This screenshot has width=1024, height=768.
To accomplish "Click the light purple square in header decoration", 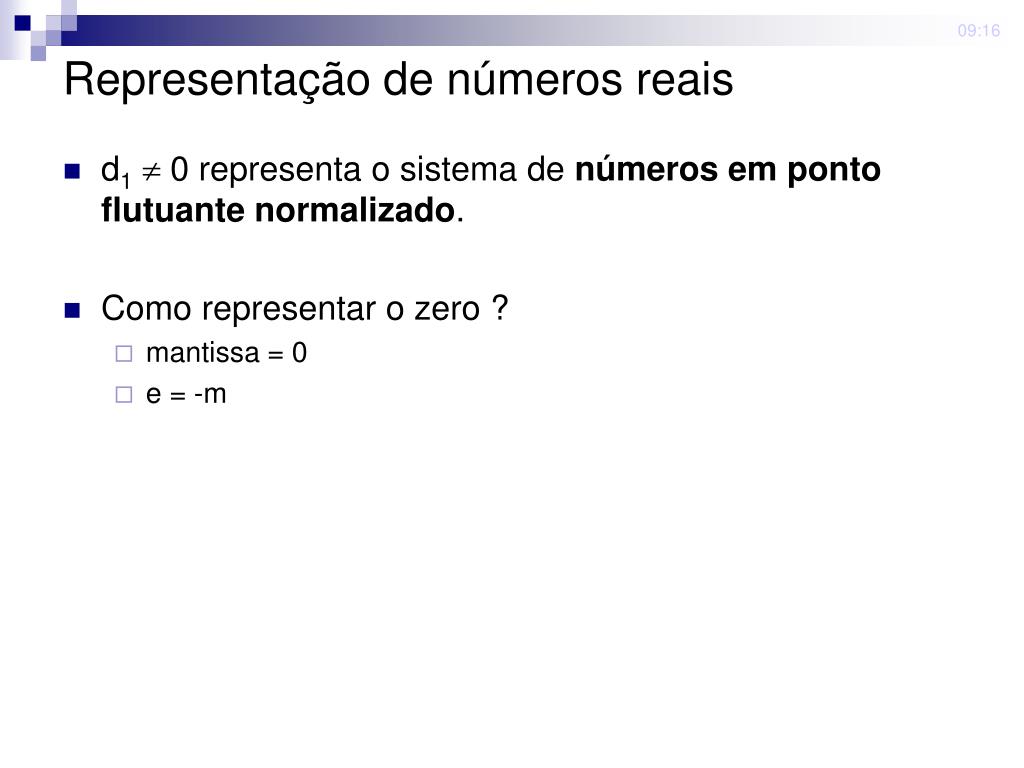I will click(x=39, y=53).
